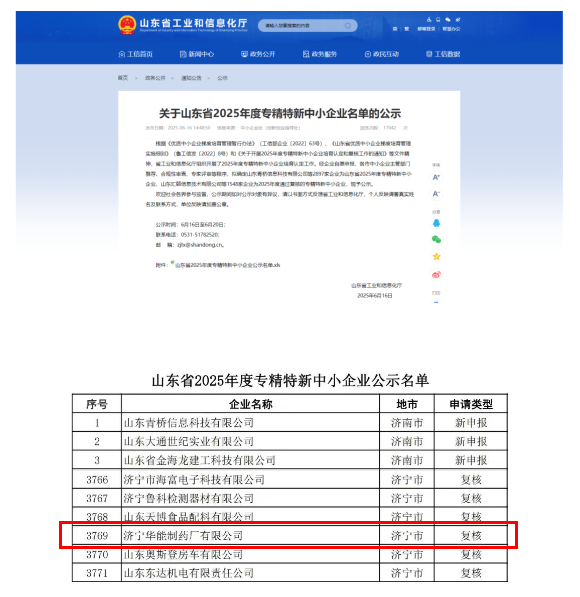This screenshot has width=580, height=597.
Task: Open the 工信首页 navigation tab
Action: click(x=136, y=54)
